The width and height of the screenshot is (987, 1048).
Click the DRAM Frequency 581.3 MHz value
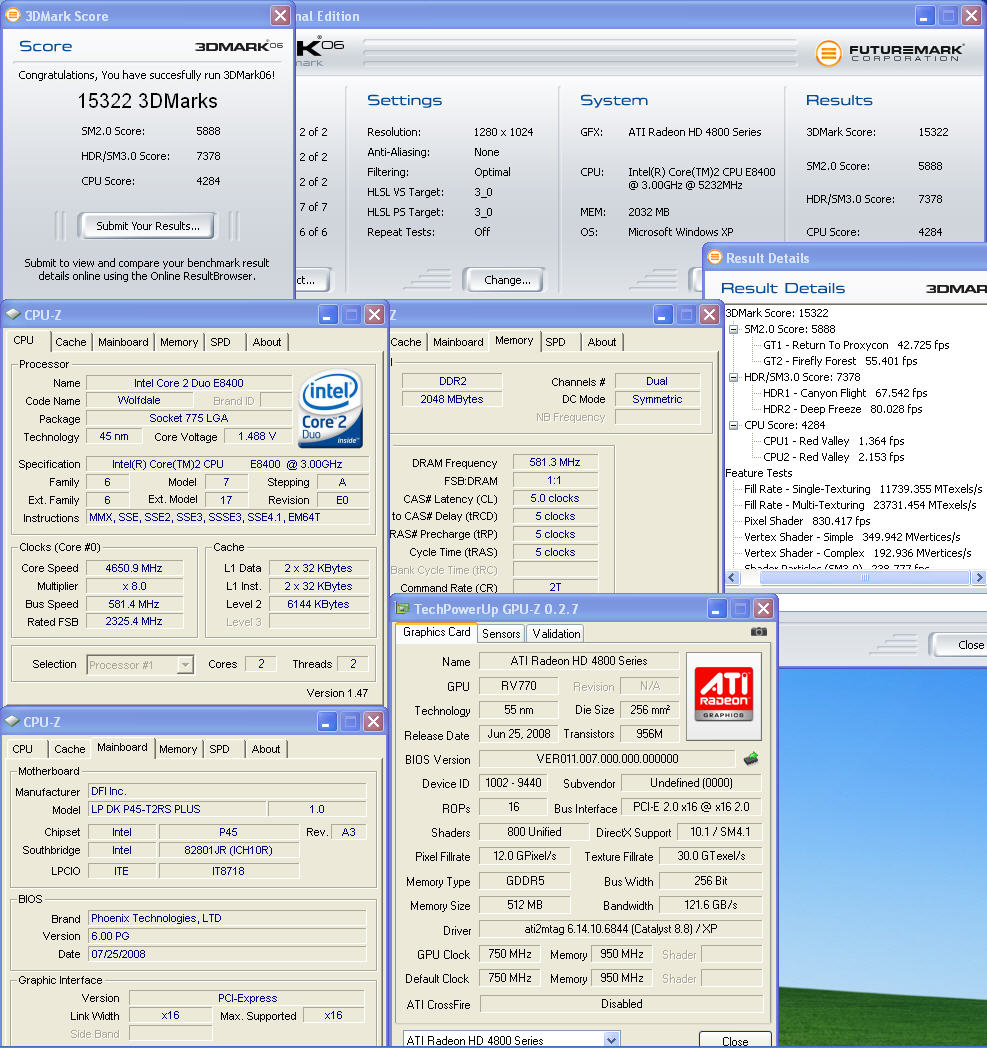[x=555, y=463]
